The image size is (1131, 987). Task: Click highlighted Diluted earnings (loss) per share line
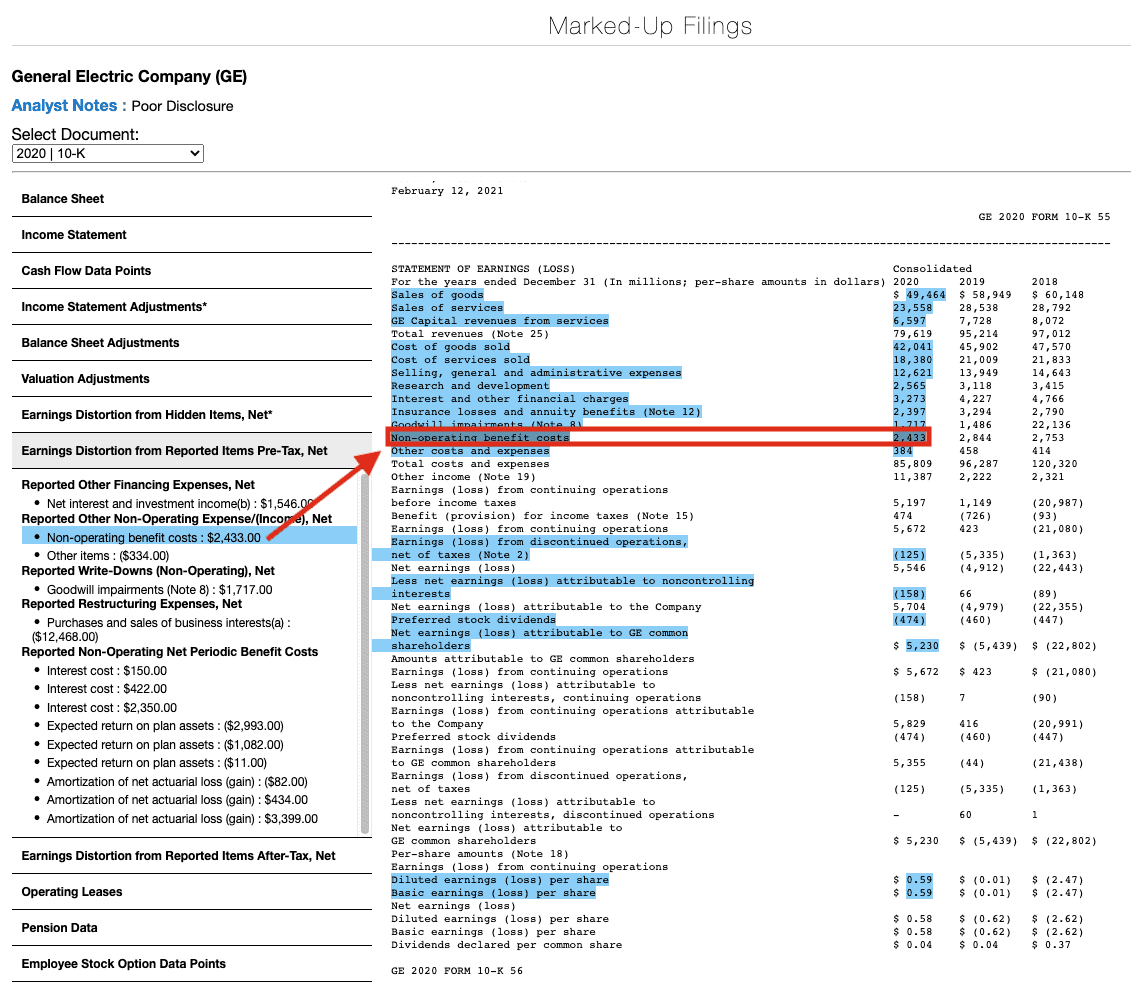500,880
